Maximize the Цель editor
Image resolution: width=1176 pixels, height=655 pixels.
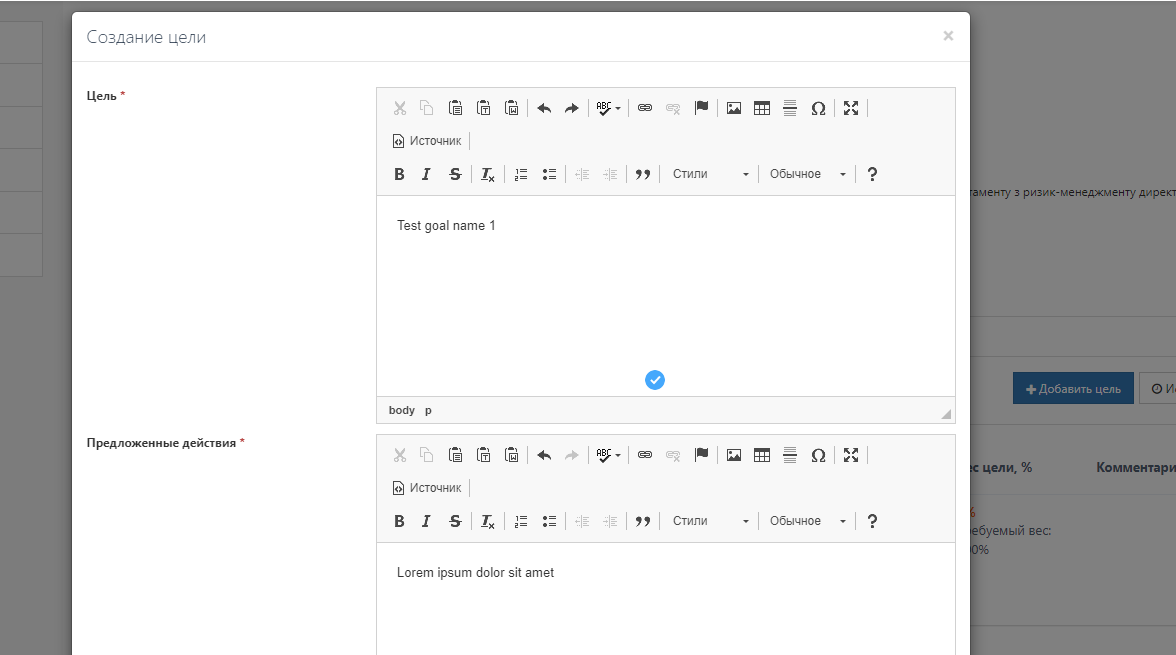[x=850, y=108]
